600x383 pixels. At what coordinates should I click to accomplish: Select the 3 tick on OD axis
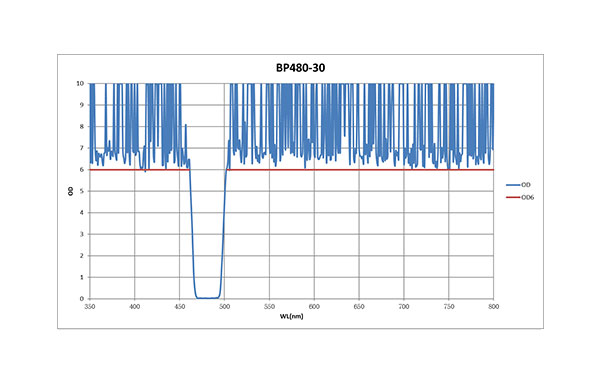click(x=82, y=234)
